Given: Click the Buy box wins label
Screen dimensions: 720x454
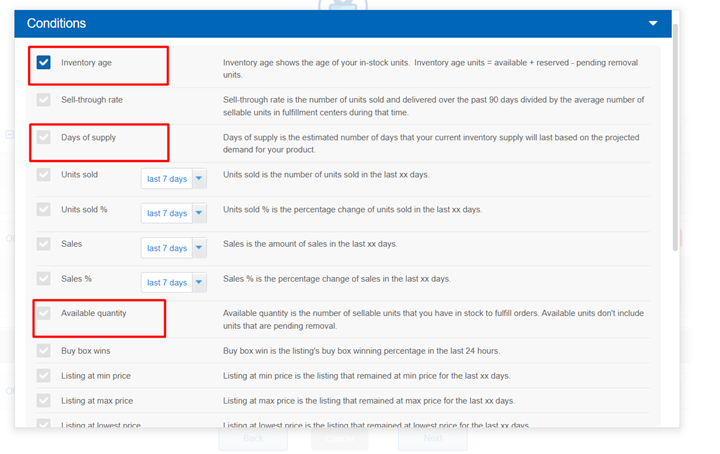Looking at the screenshot, I should click(x=86, y=351).
